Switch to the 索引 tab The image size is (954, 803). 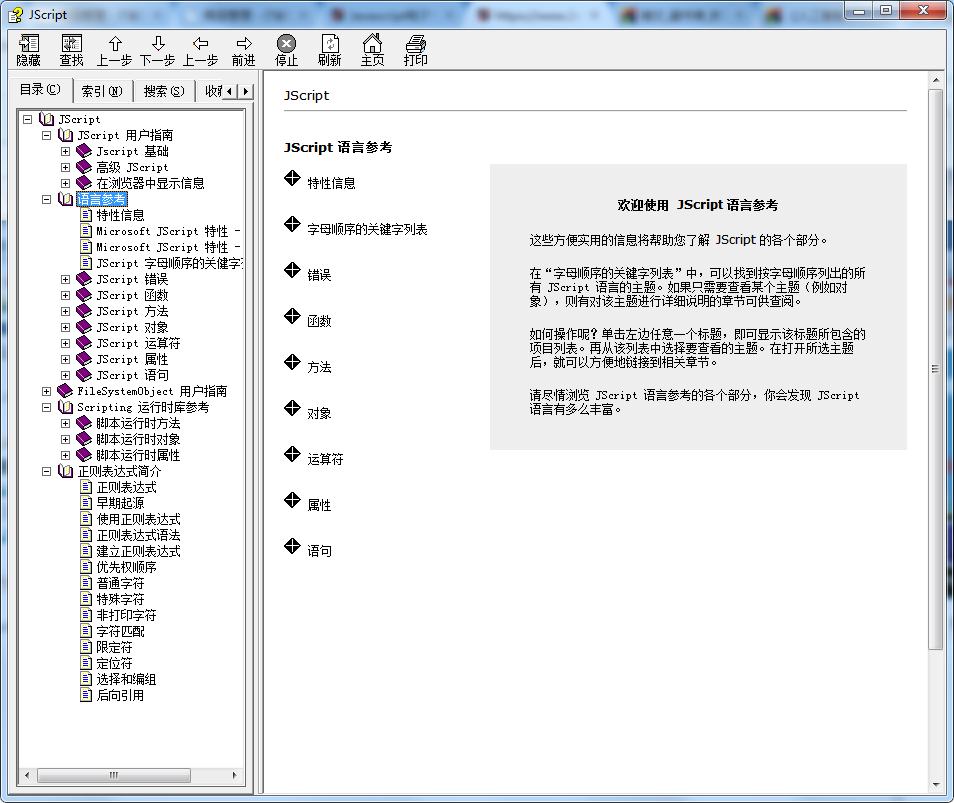pos(101,91)
